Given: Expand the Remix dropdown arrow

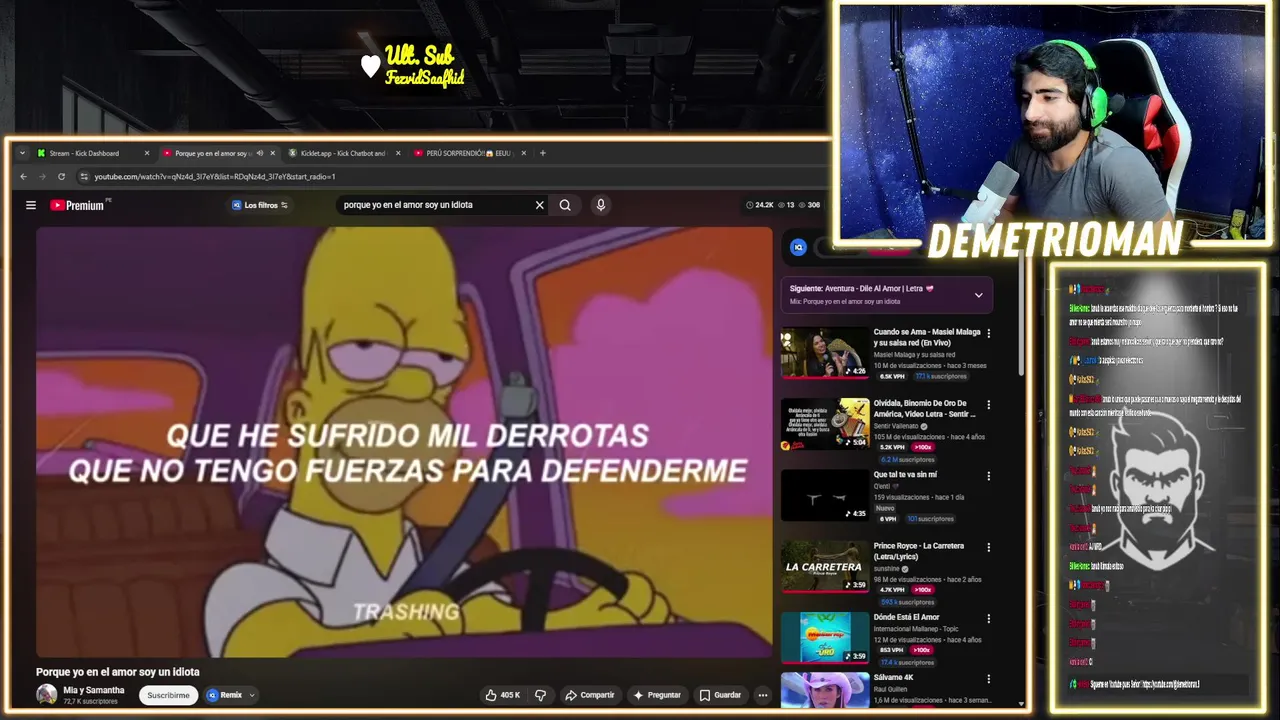Looking at the screenshot, I should [x=252, y=695].
